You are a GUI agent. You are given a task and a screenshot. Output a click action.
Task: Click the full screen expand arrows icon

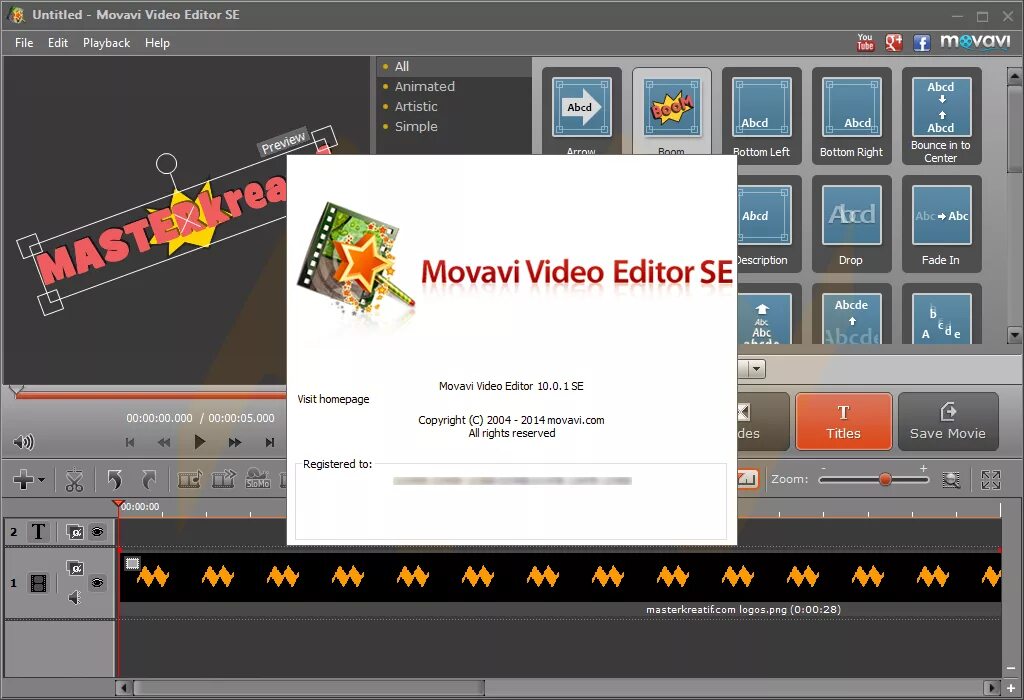pos(991,480)
